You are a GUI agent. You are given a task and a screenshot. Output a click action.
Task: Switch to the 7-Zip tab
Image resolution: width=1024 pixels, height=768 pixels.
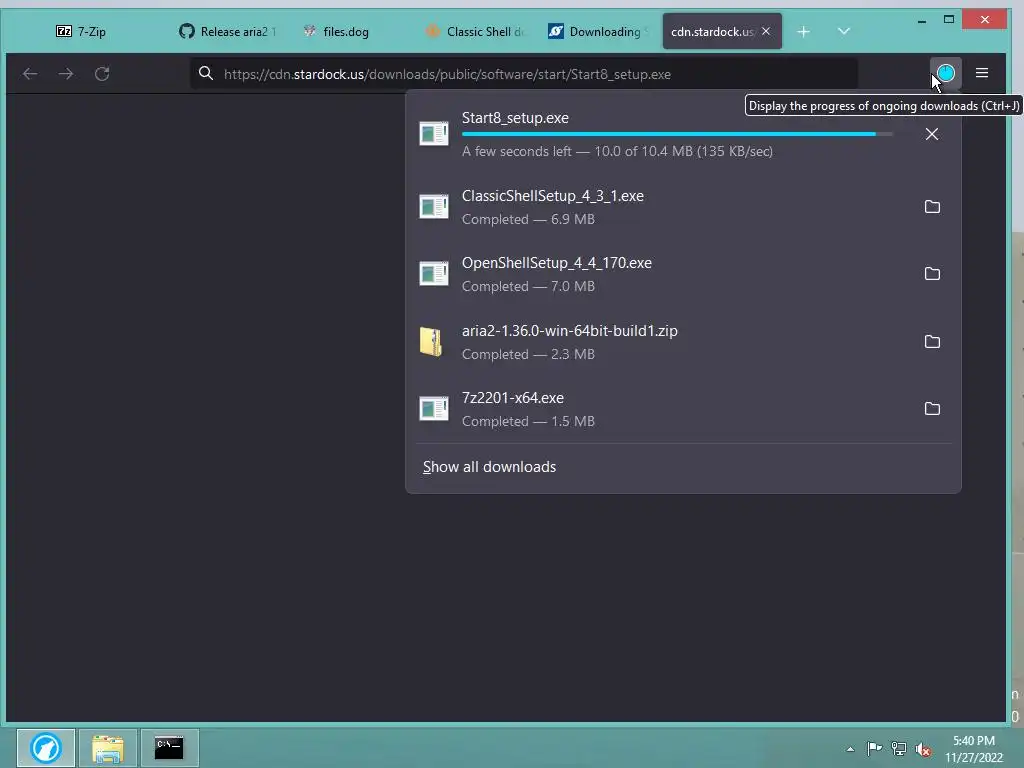click(81, 31)
